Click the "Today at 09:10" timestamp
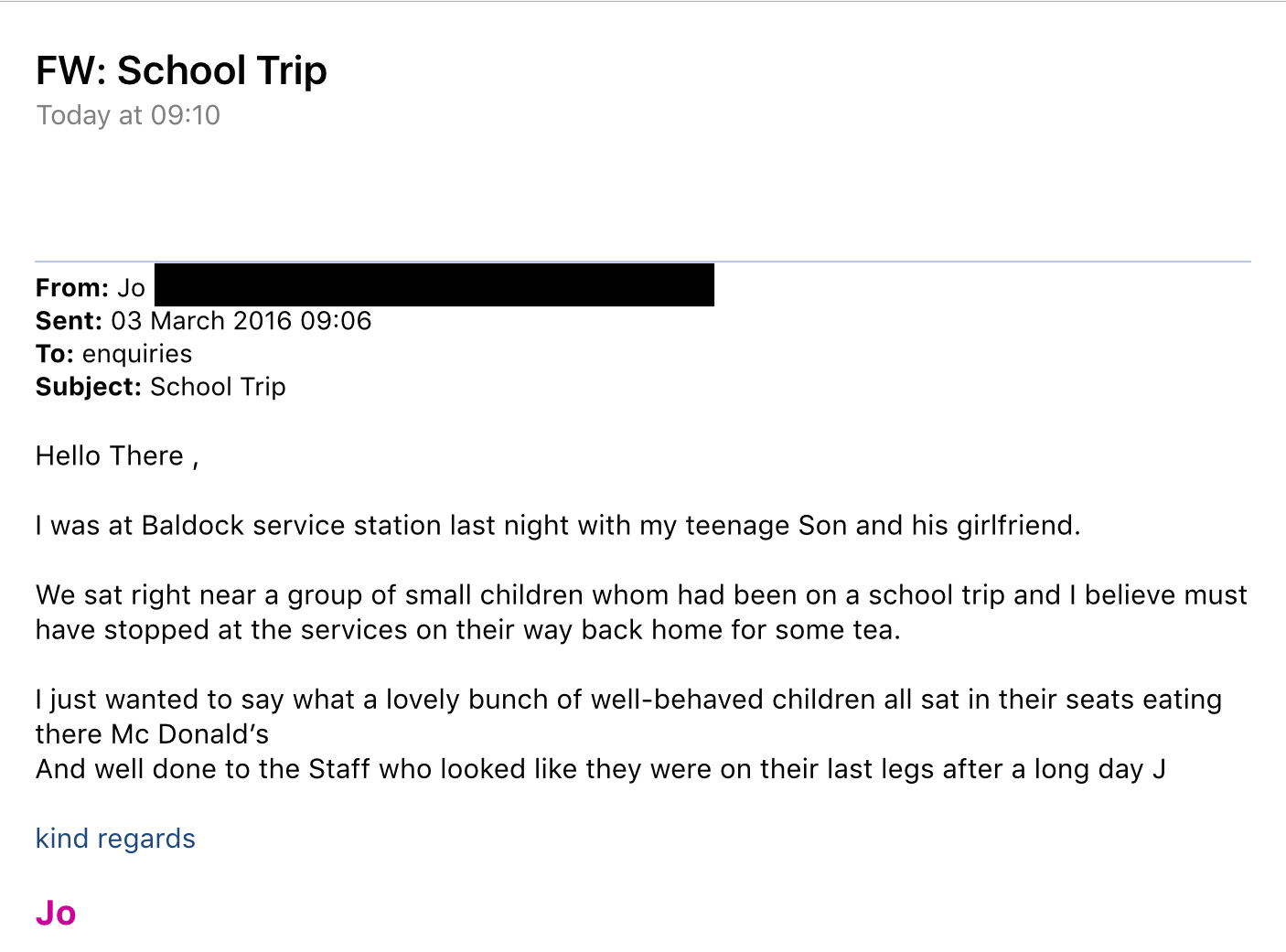This screenshot has width=1286, height=952. tap(128, 115)
